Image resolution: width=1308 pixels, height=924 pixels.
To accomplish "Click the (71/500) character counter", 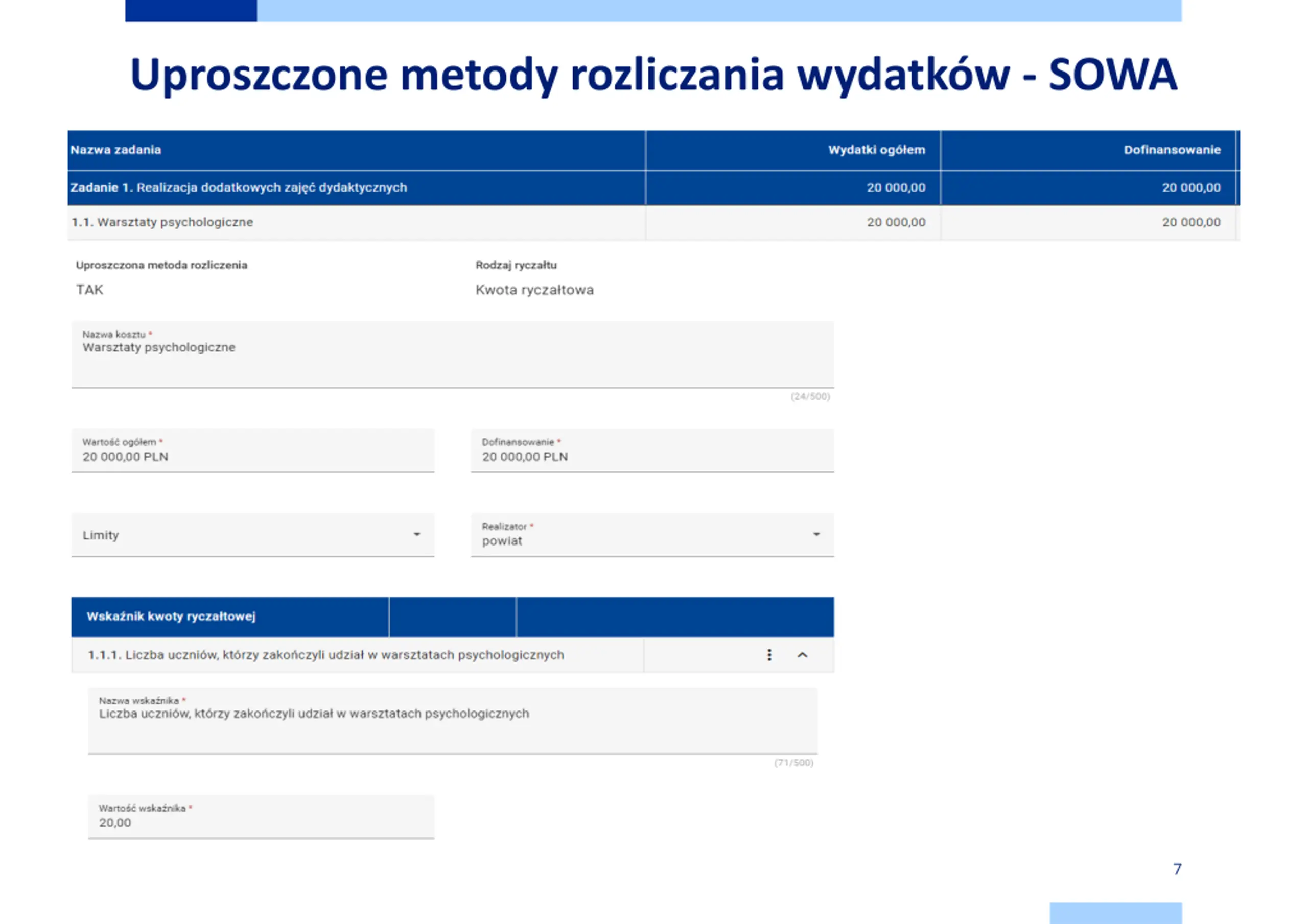I will (793, 763).
